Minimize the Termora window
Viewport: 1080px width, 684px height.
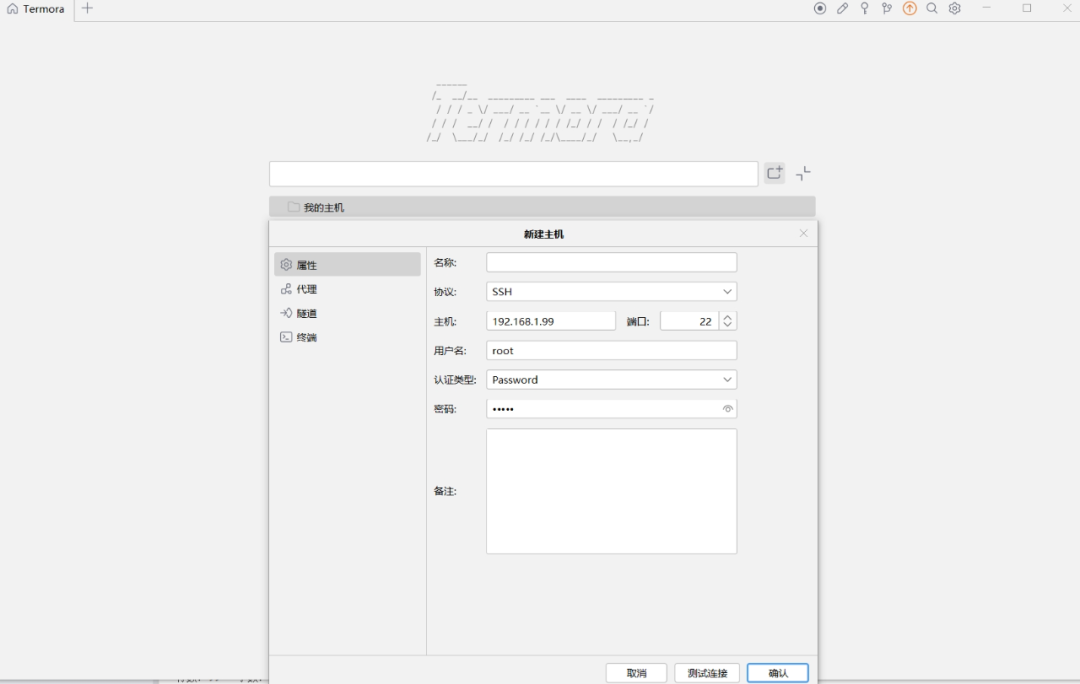pos(986,8)
